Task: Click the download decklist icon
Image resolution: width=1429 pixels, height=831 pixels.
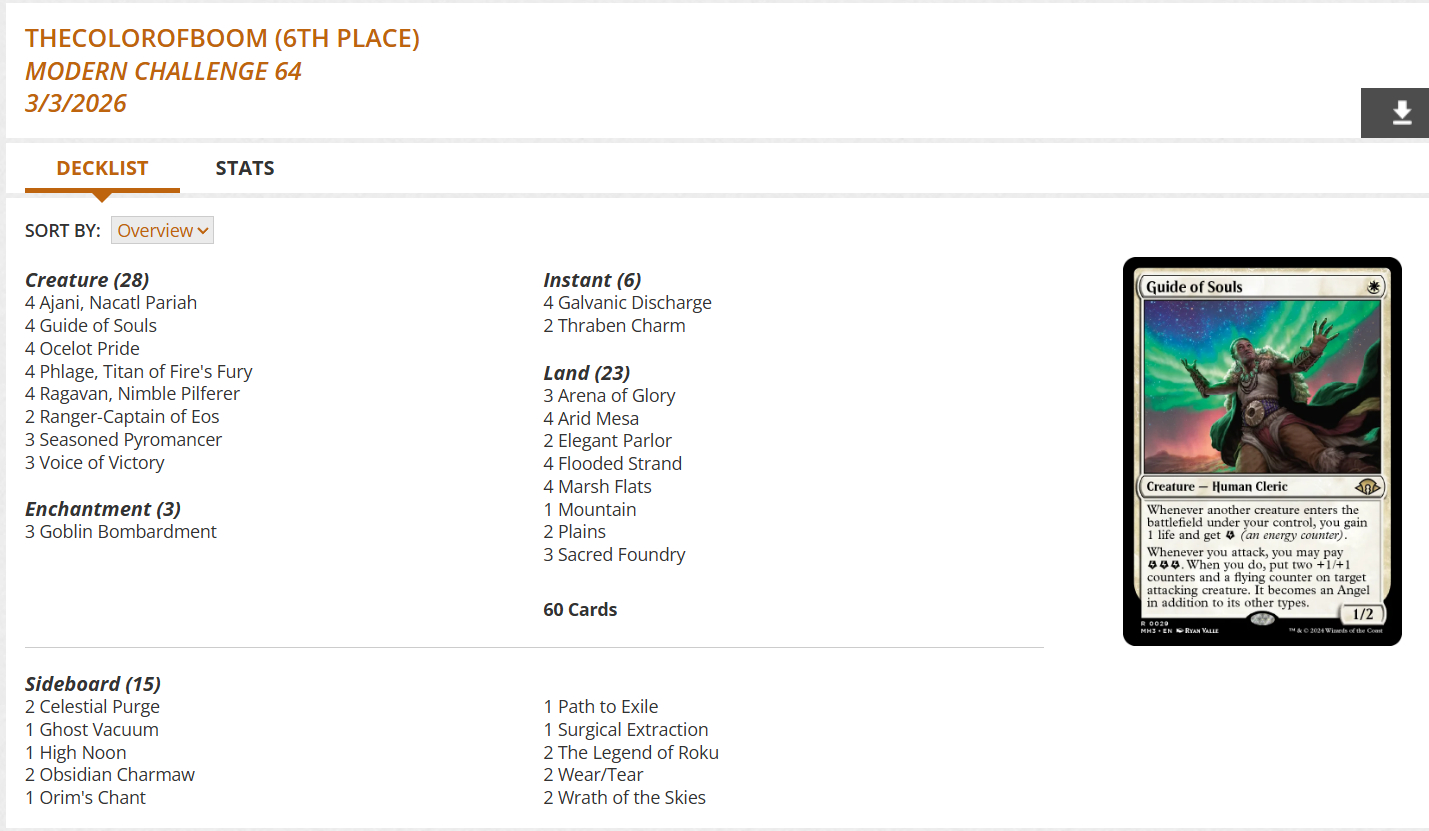Action: (1402, 113)
